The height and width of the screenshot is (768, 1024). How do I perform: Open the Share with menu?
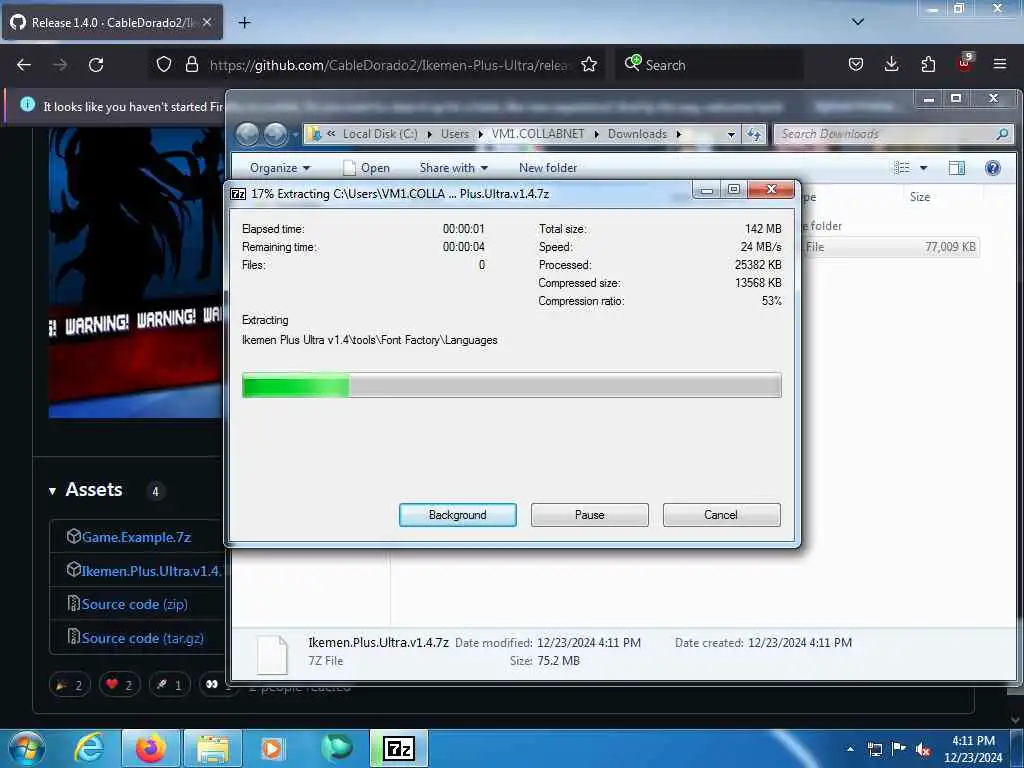(453, 168)
